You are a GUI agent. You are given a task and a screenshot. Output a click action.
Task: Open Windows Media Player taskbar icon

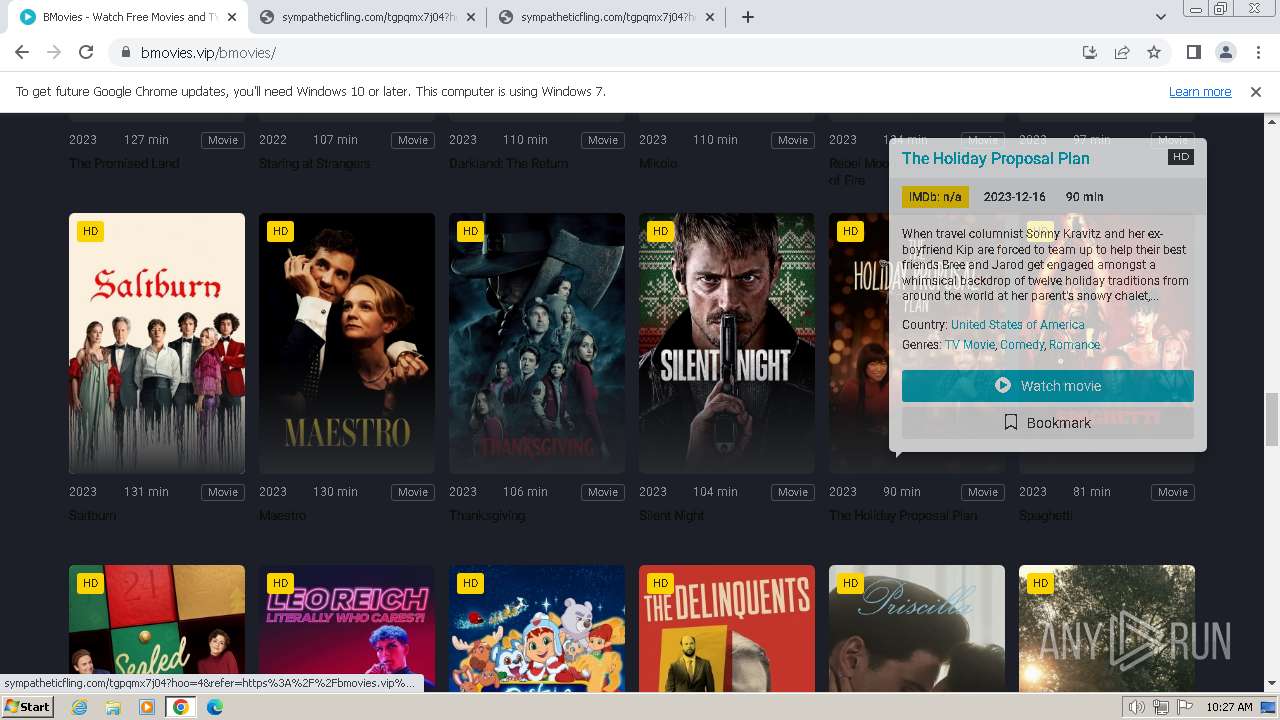click(x=147, y=707)
